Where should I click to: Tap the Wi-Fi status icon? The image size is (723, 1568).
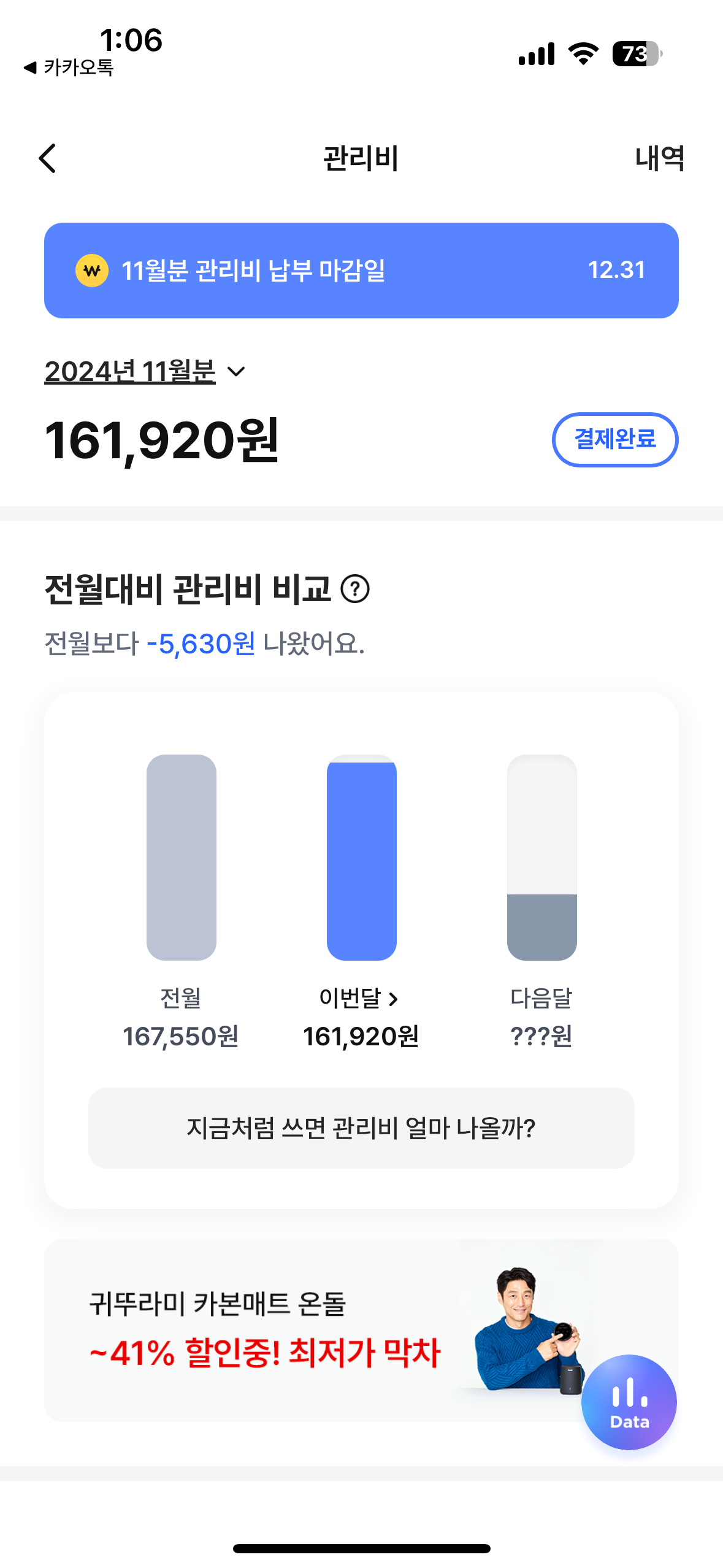pos(583,54)
